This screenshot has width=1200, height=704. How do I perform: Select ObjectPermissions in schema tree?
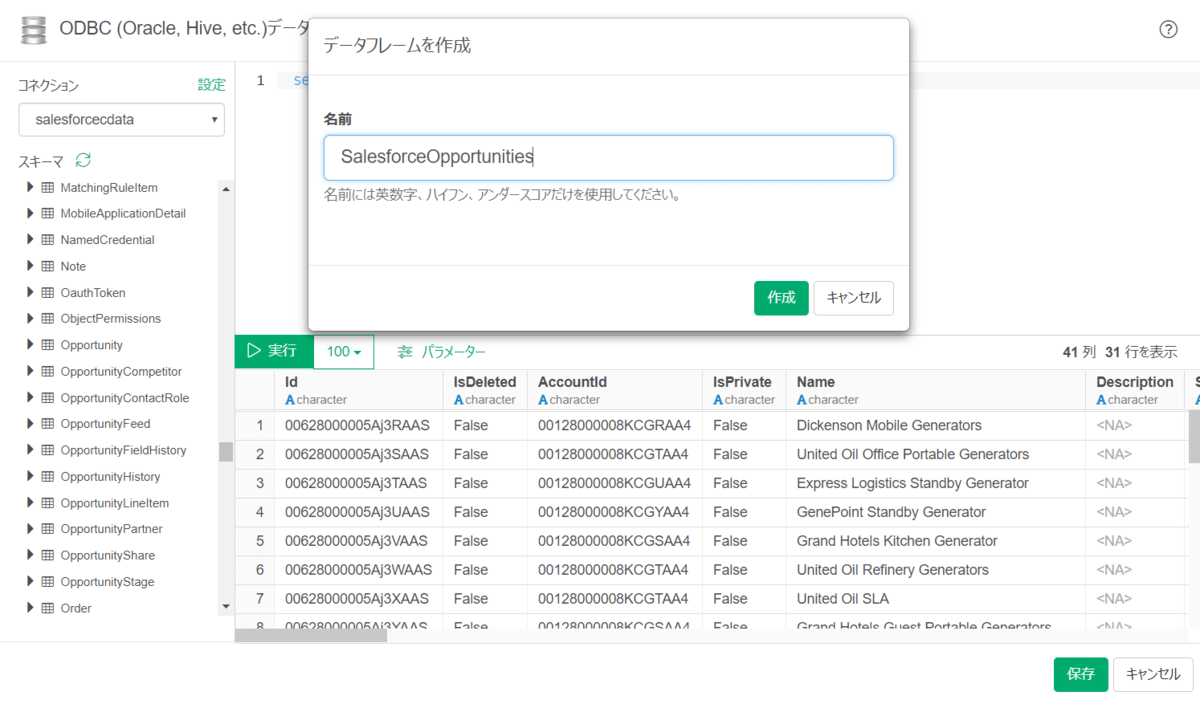click(110, 319)
